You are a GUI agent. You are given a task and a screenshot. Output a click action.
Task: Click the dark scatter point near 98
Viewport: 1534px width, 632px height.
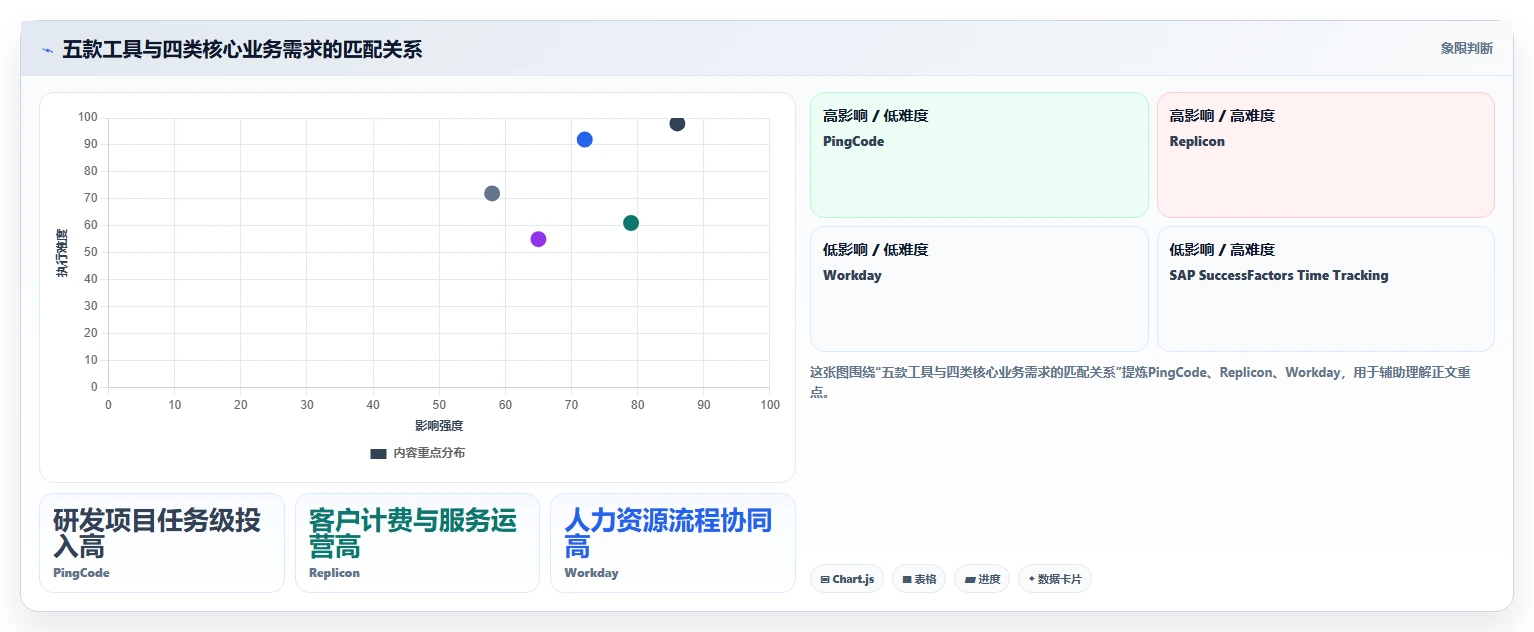pyautogui.click(x=677, y=123)
